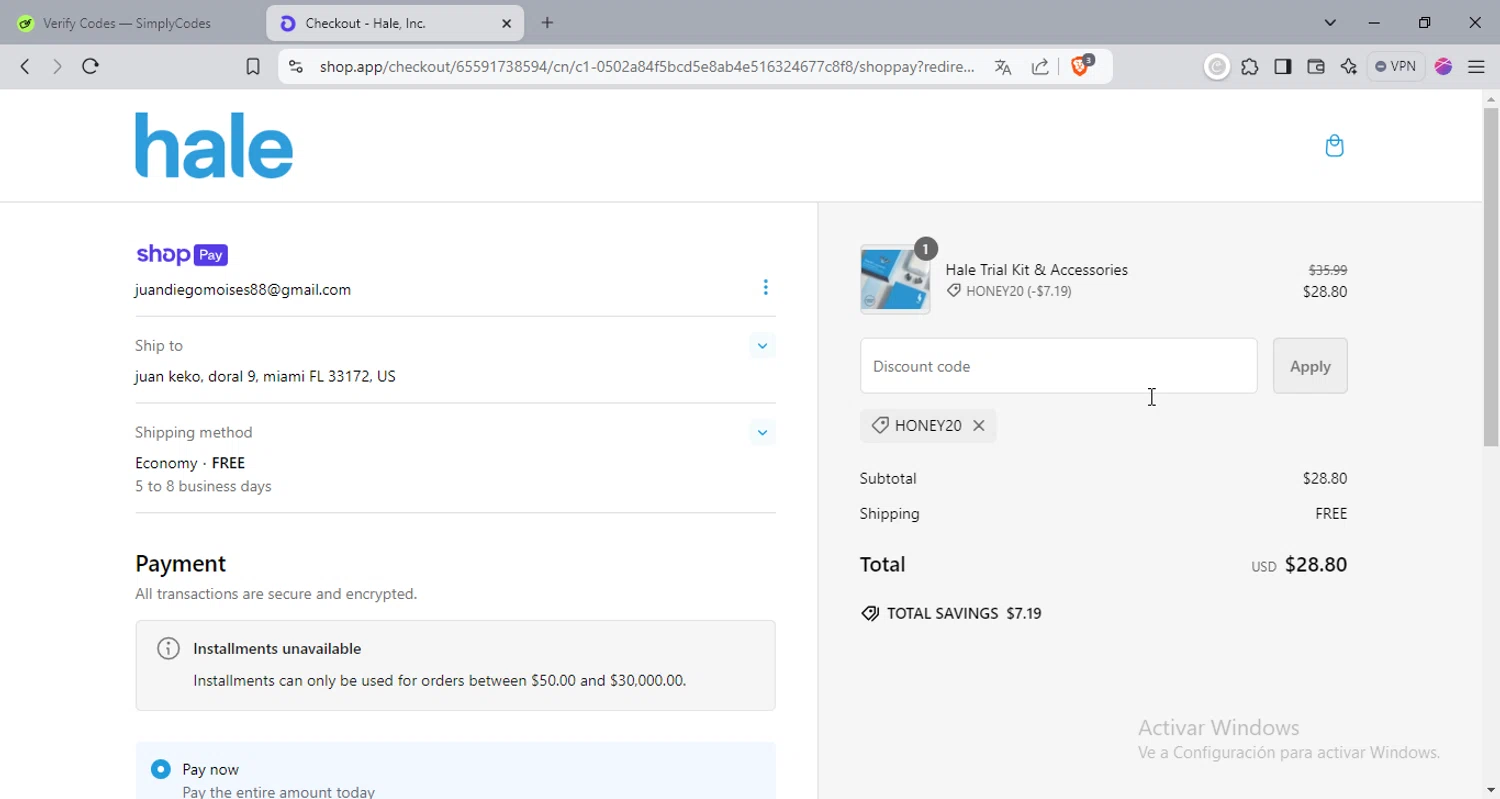Toggle the browser sidebar panel
Image resolution: width=1500 pixels, height=799 pixels.
(1283, 67)
